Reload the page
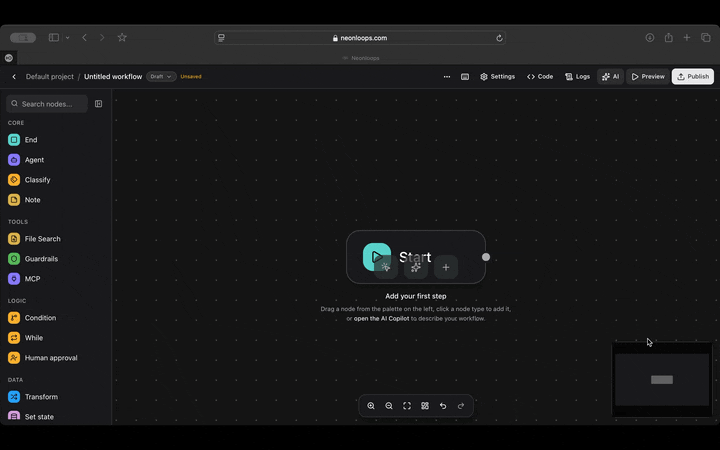This screenshot has height=450, width=720. tap(499, 38)
